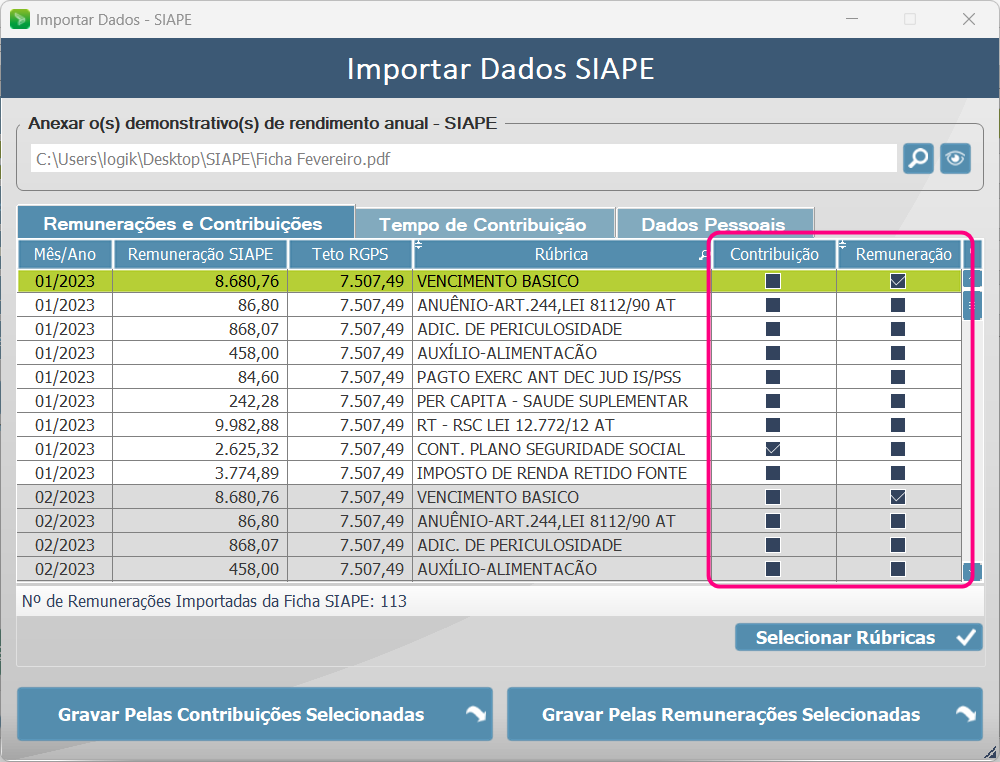Select the 3.774,89 remuneration cell
Image resolution: width=1000 pixels, height=762 pixels.
[x=200, y=473]
